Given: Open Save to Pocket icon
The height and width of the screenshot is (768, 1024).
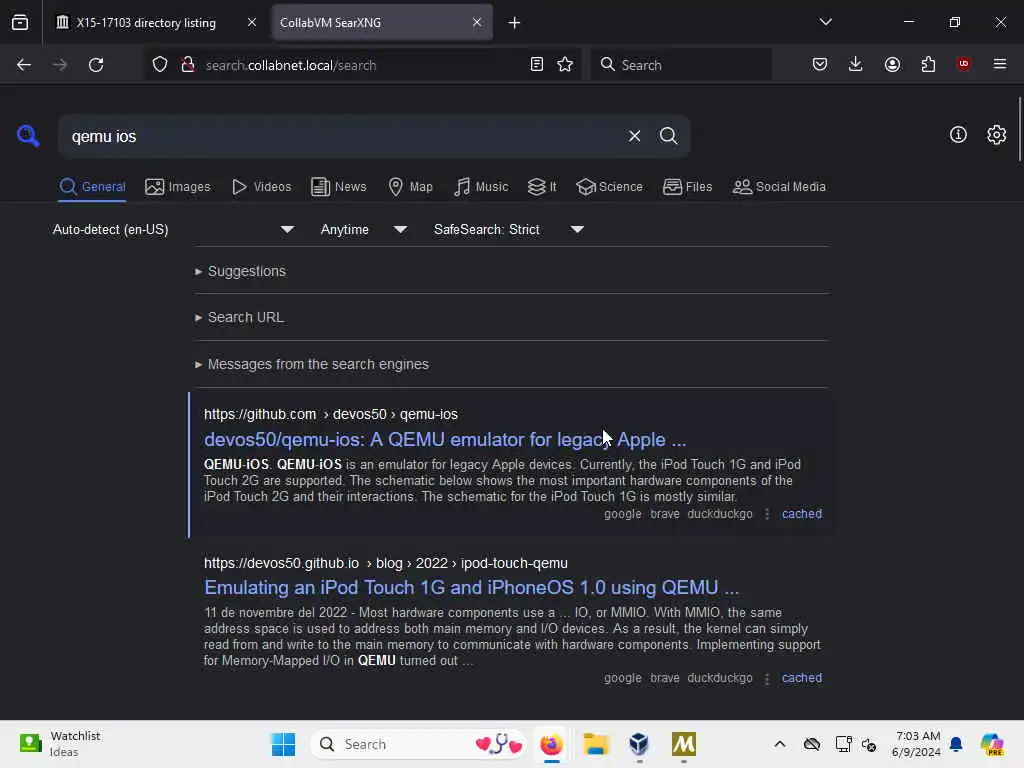Looking at the screenshot, I should [x=820, y=64].
